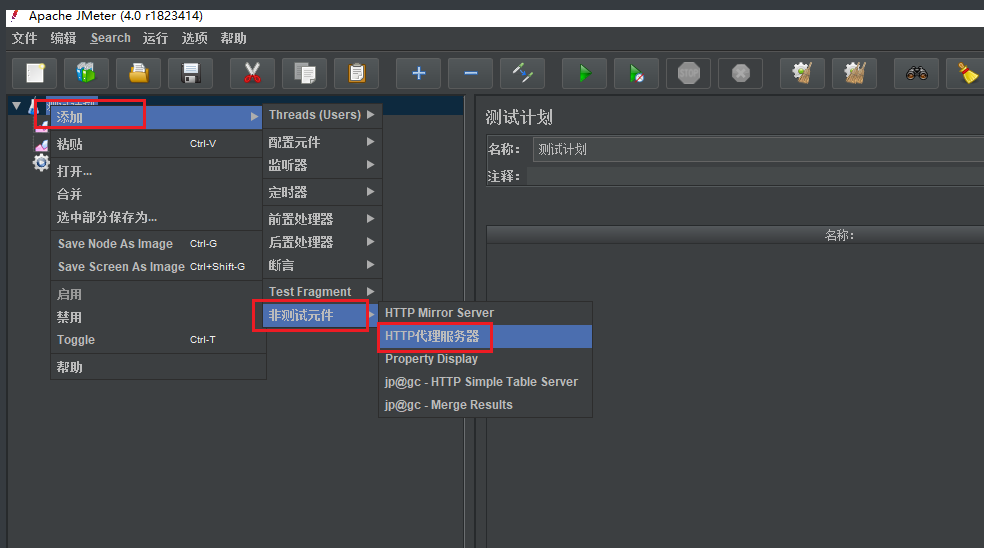Viewport: 984px width, 548px height.
Task: Select 添加 in the context menu
Action: (157, 117)
